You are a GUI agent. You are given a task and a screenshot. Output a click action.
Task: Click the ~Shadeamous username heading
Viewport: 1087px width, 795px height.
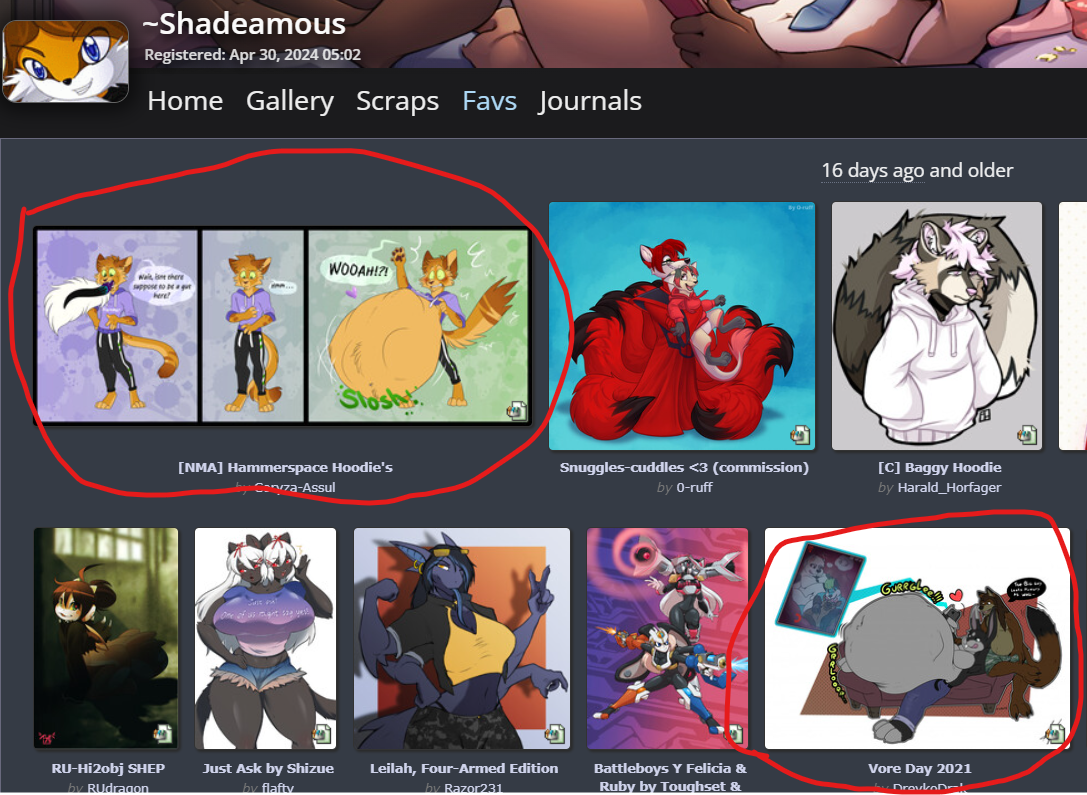point(244,24)
